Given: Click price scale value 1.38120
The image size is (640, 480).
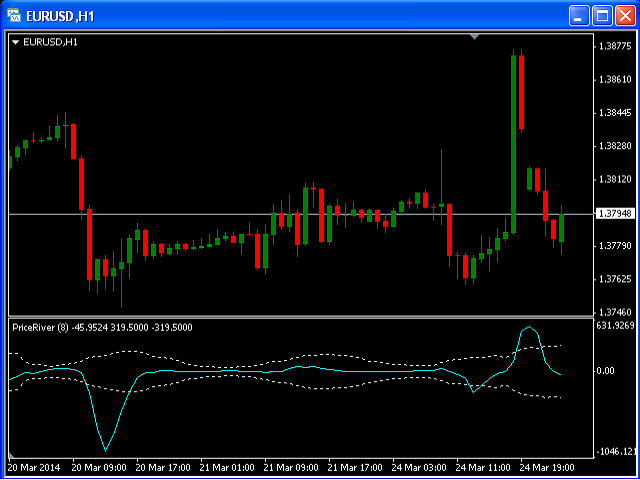Looking at the screenshot, I should pos(615,180).
